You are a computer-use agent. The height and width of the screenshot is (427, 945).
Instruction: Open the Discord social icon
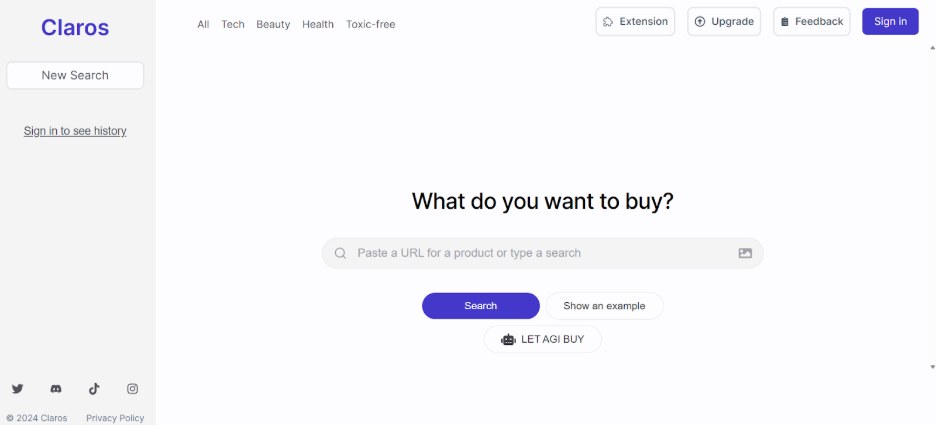(x=56, y=389)
